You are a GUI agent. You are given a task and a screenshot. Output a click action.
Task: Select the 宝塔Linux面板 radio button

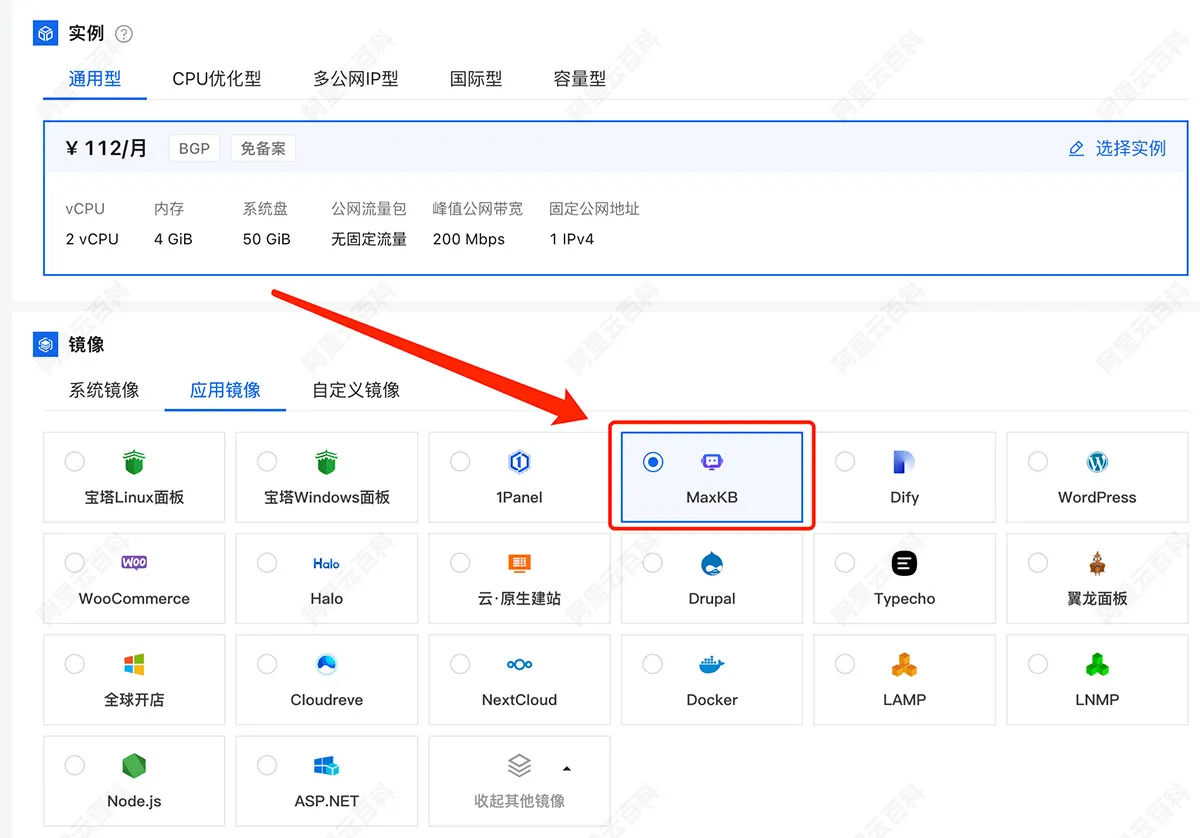point(74,462)
